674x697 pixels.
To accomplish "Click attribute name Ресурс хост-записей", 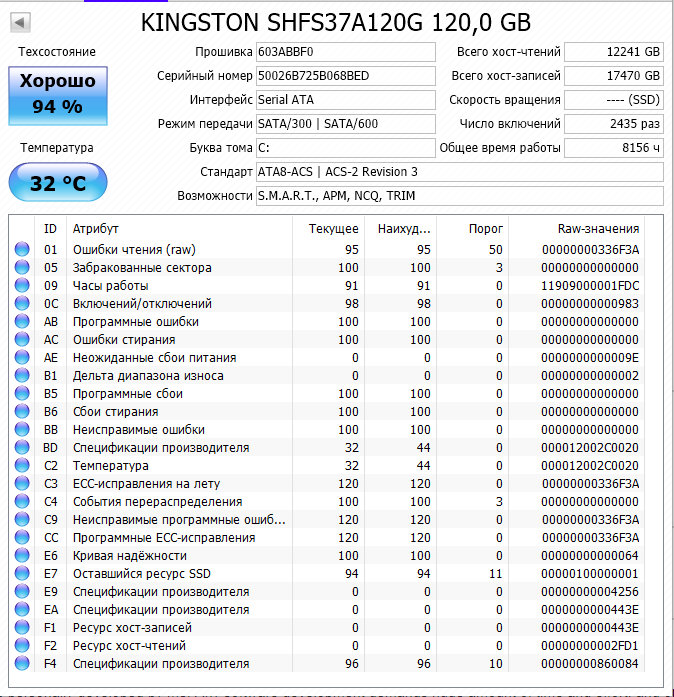I will 132,628.
